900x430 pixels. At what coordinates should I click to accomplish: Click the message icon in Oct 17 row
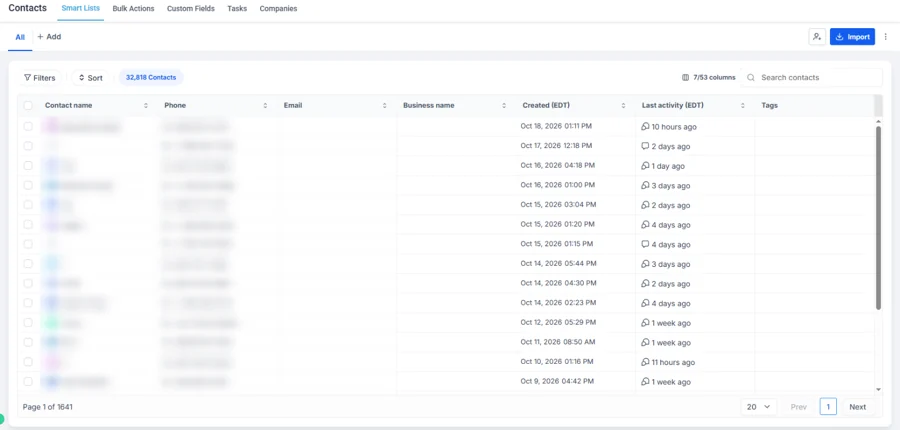pyautogui.click(x=645, y=146)
